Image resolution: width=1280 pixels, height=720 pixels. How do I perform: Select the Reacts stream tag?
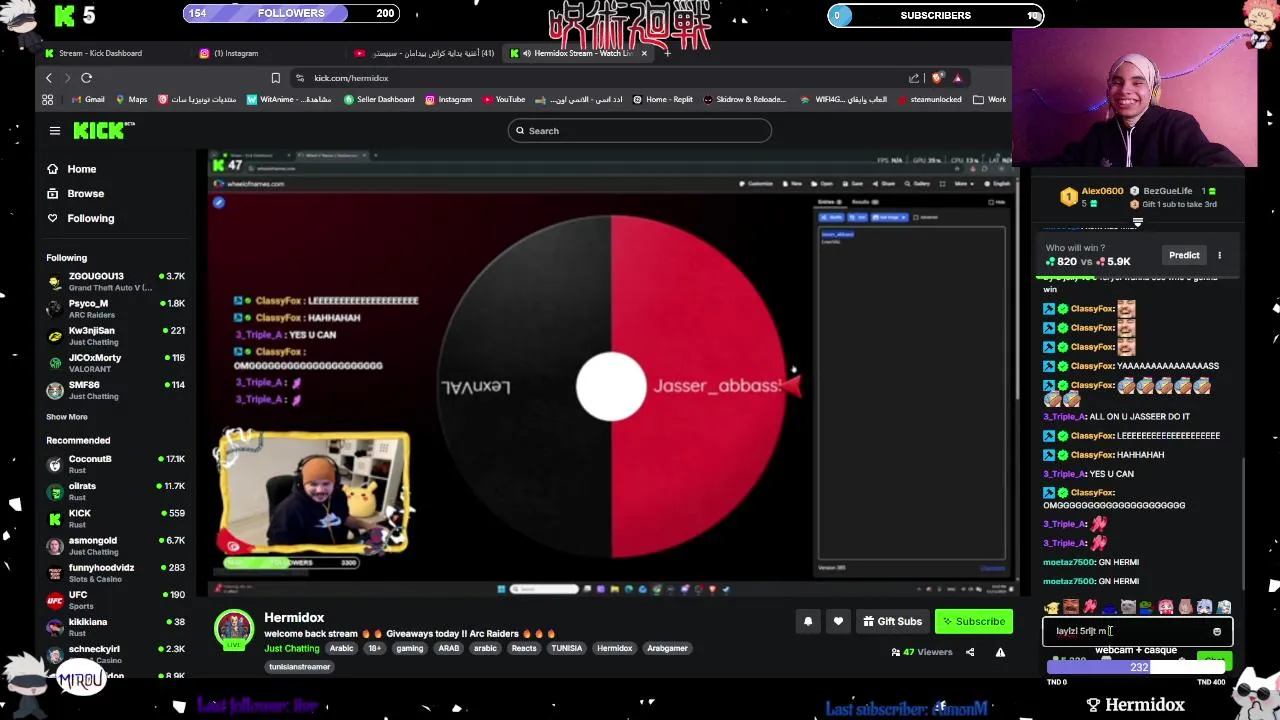click(524, 649)
